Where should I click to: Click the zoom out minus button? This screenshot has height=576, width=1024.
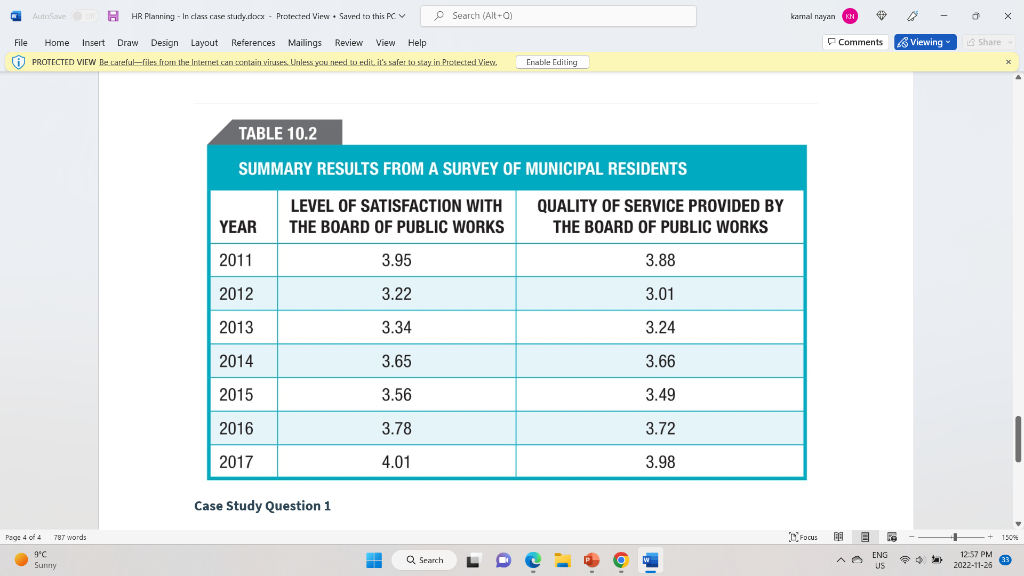tap(912, 537)
